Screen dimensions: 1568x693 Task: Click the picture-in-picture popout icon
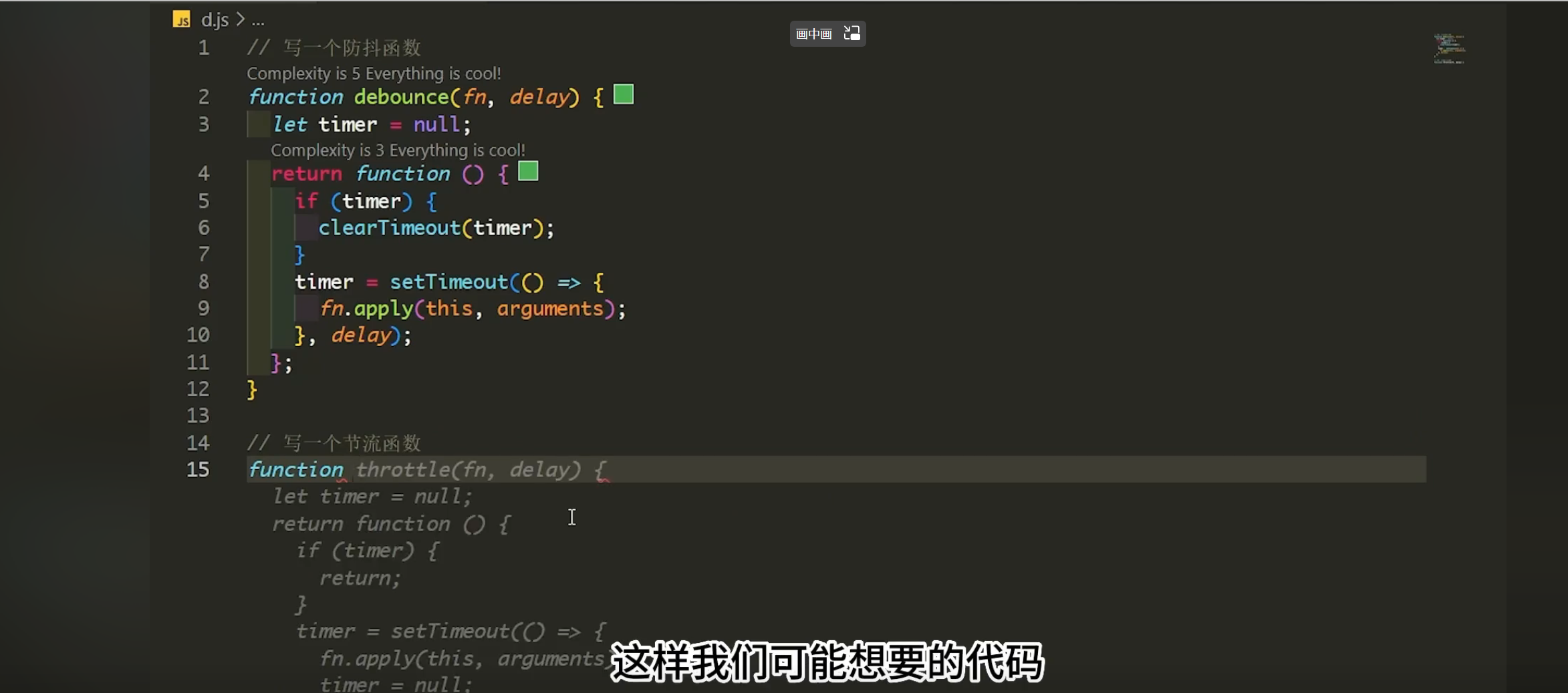[x=852, y=33]
